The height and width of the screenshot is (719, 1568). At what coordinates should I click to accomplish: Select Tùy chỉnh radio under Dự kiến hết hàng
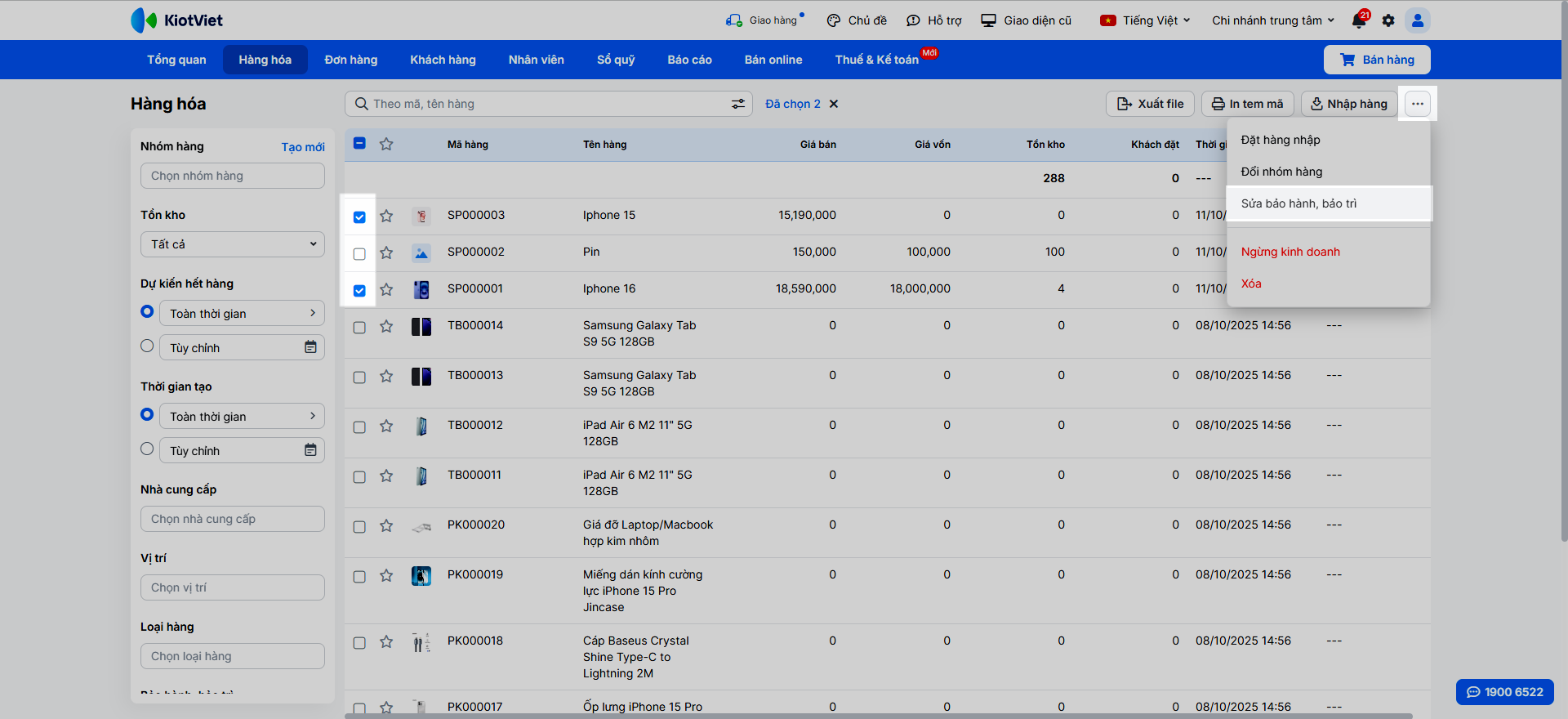[147, 346]
